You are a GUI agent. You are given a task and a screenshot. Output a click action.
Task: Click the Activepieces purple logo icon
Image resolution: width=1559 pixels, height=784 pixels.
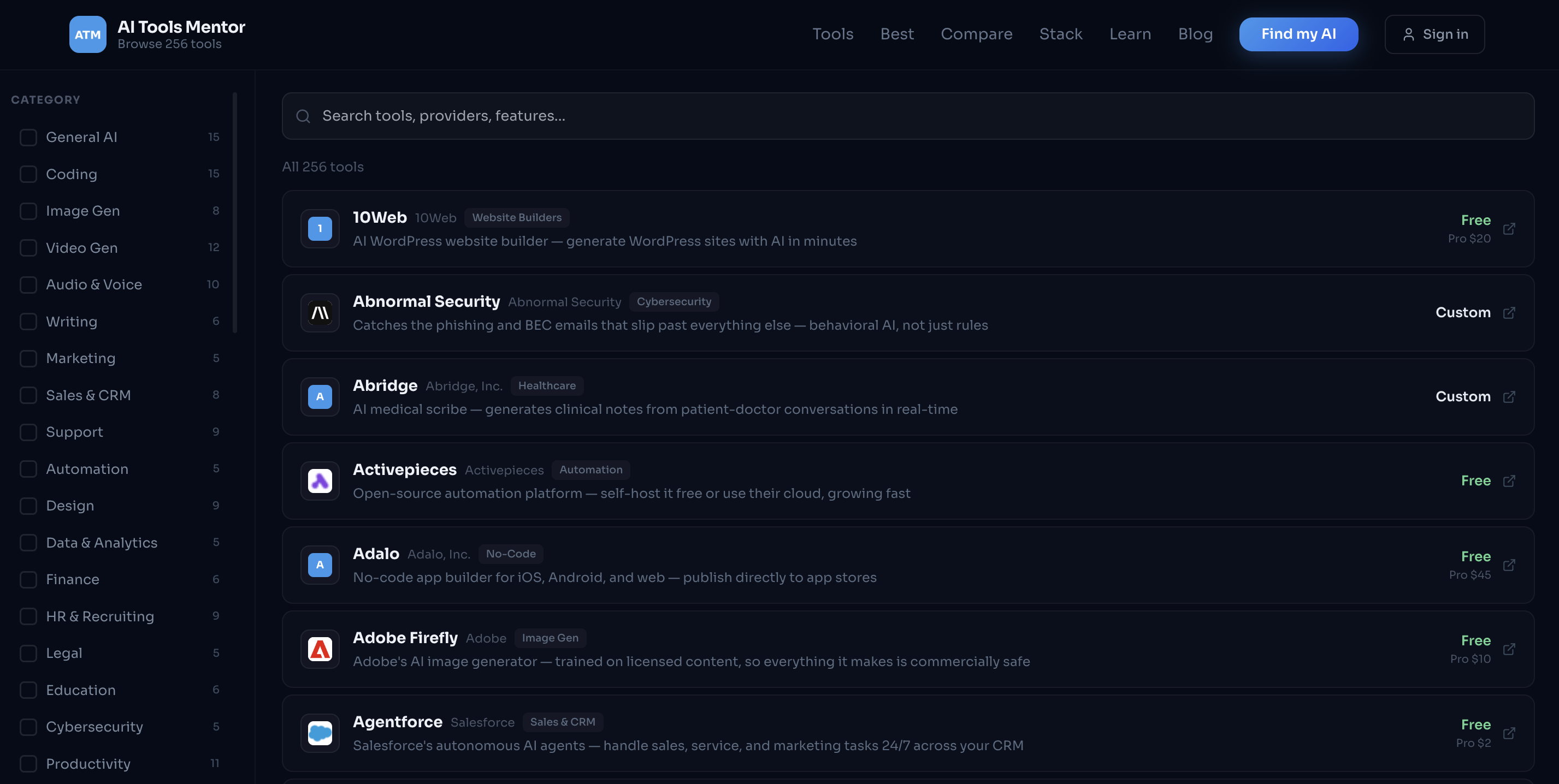[x=320, y=481]
